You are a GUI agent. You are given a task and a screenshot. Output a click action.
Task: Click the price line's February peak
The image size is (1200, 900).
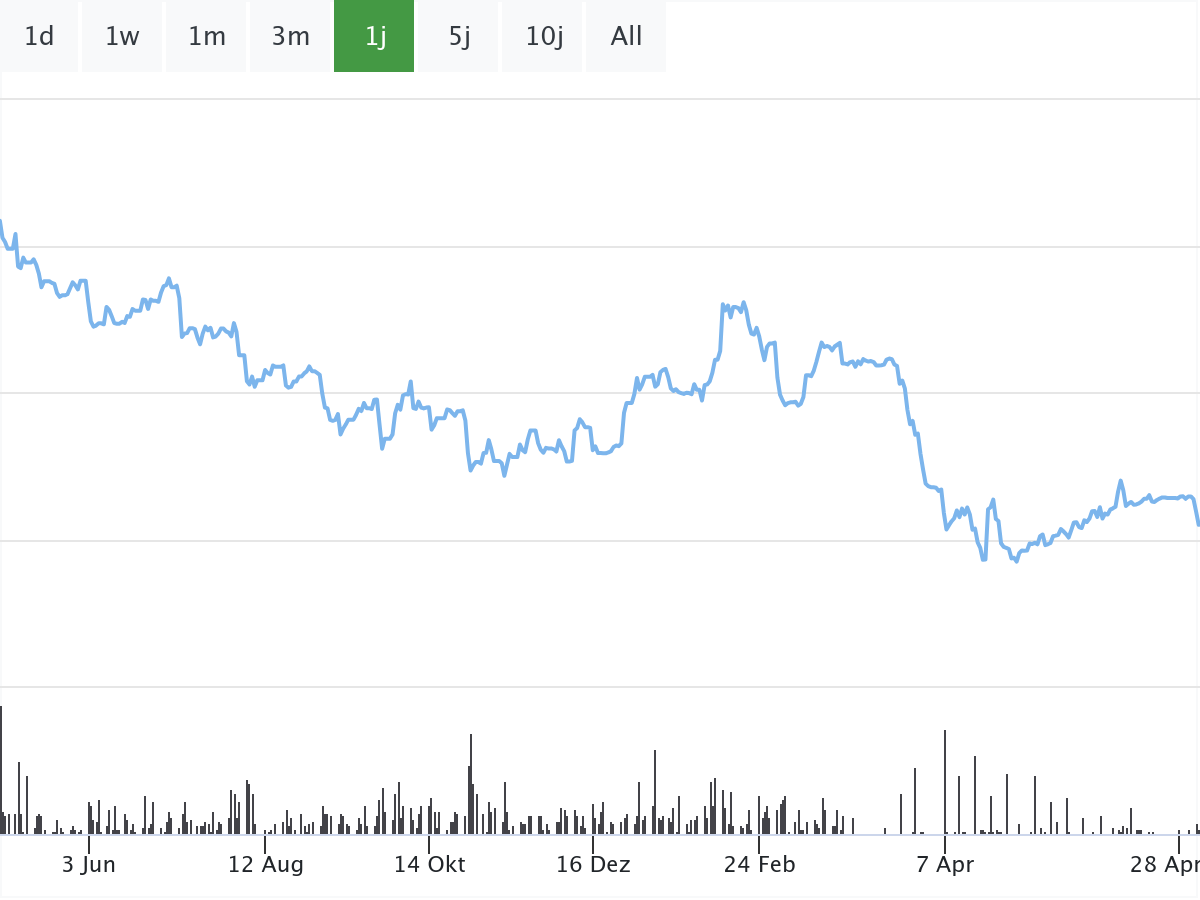point(724,303)
